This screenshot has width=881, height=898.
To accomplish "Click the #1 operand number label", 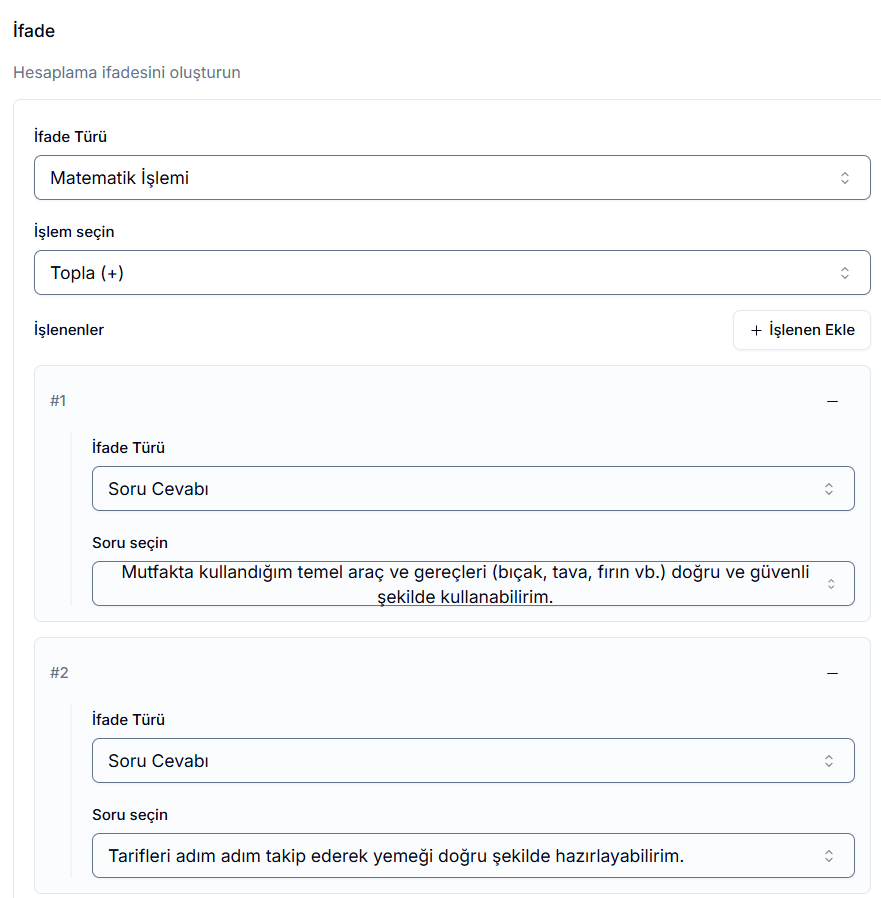I will tap(58, 401).
